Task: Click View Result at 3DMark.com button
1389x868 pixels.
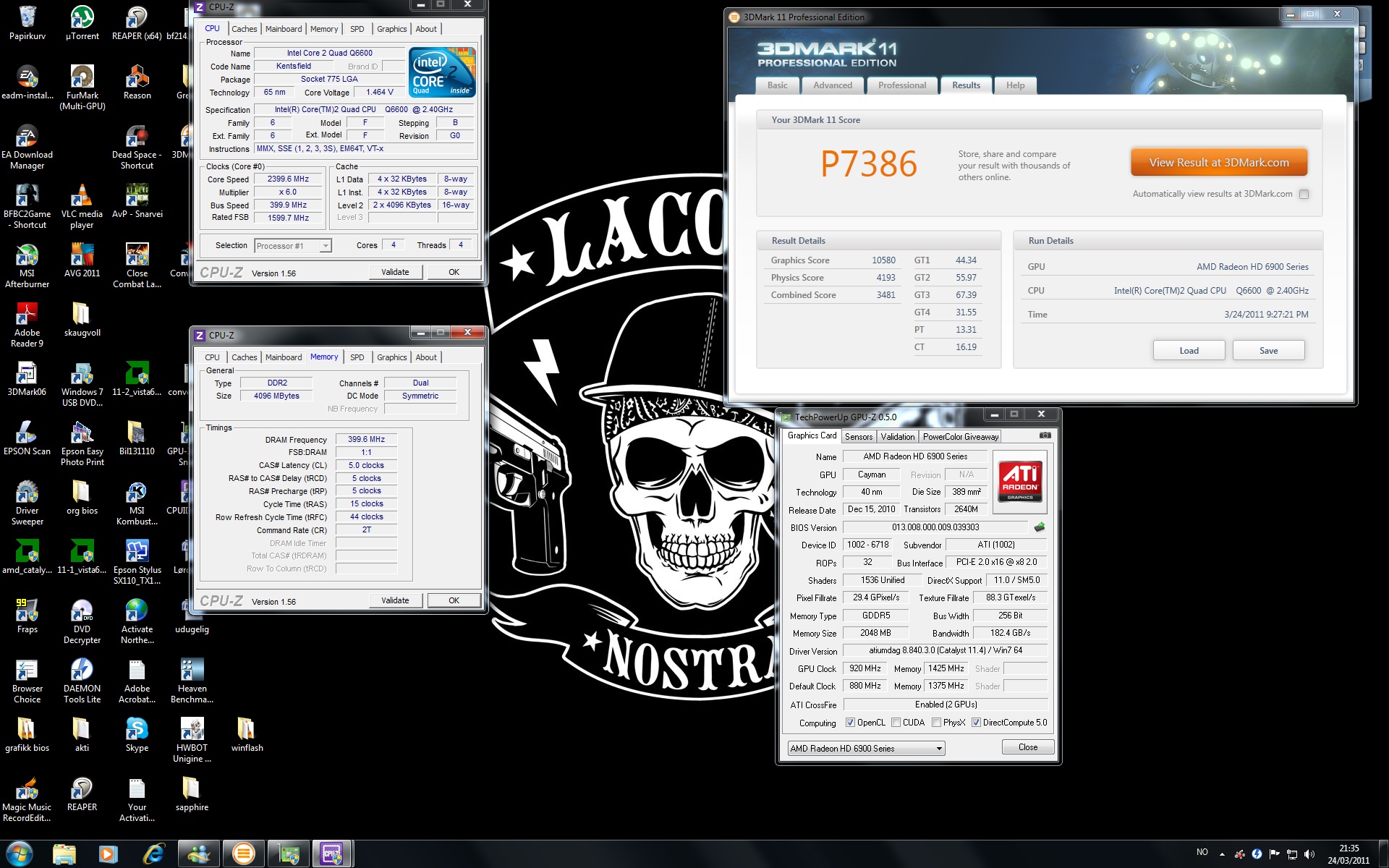Action: tap(1219, 163)
